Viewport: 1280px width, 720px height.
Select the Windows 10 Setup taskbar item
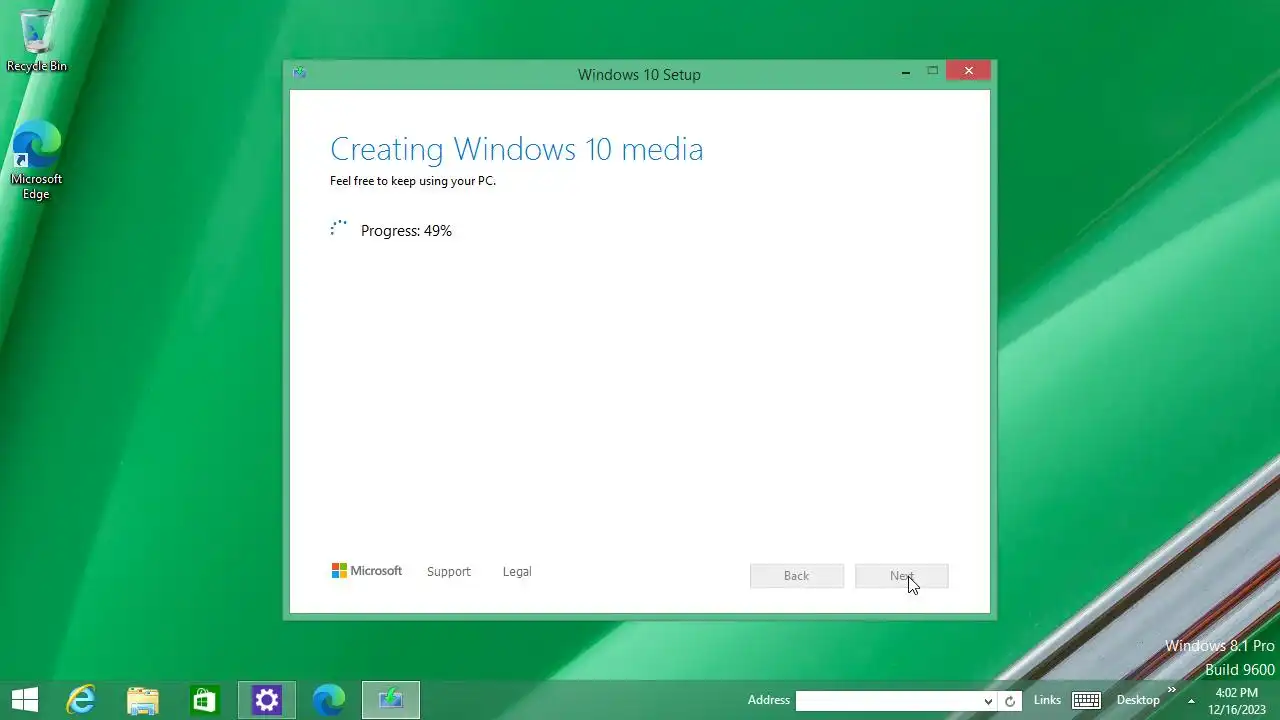click(391, 700)
